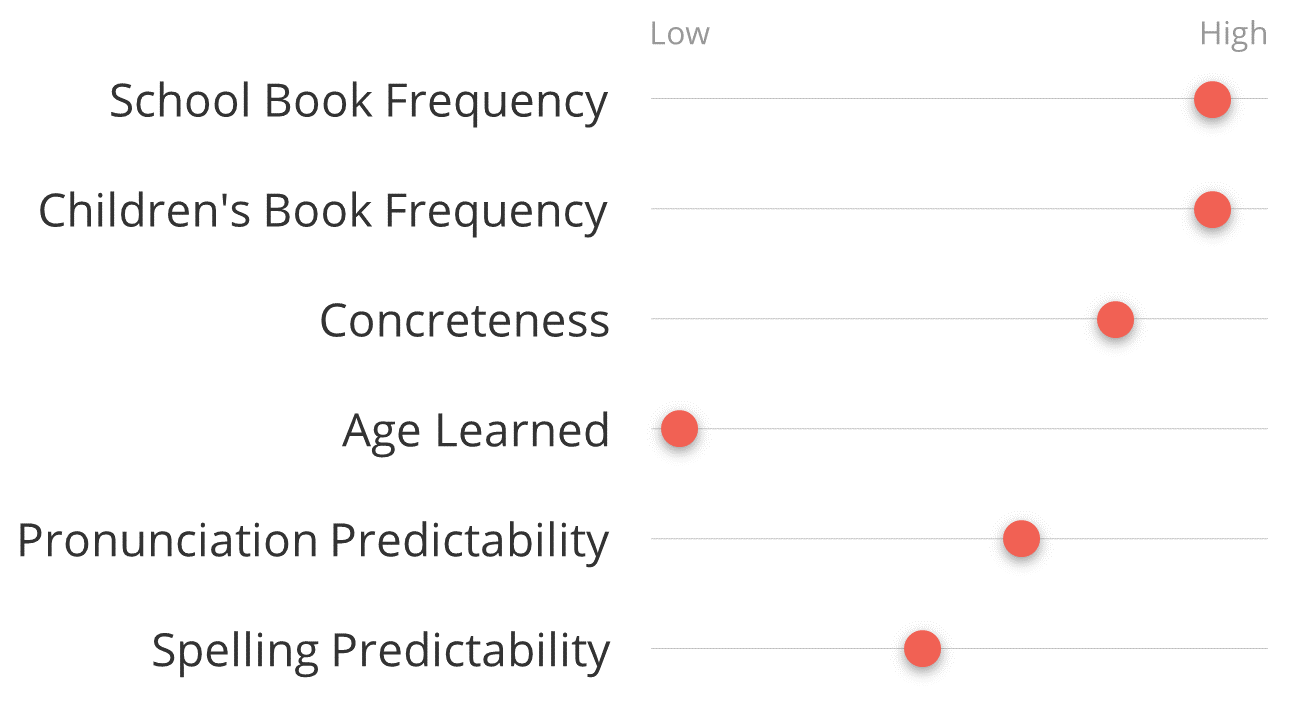
Task: Click the Children's Book Frequency label
Action: pyautogui.click(x=323, y=212)
